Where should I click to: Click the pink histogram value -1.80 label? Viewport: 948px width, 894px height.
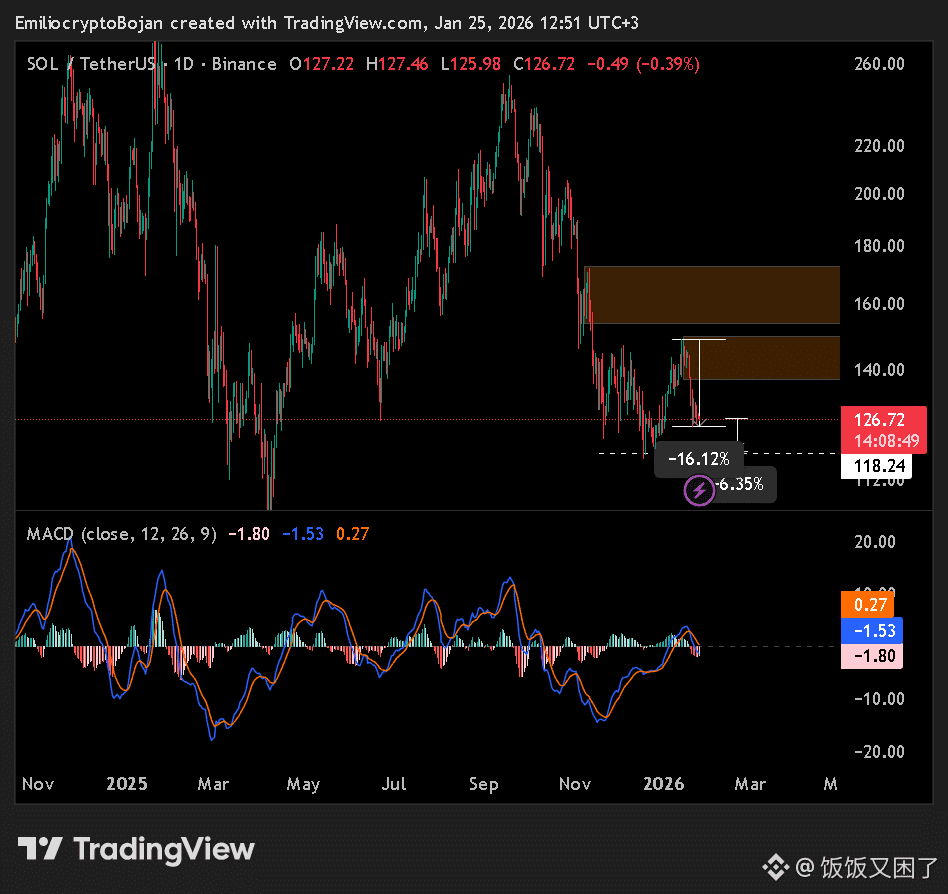[871, 656]
